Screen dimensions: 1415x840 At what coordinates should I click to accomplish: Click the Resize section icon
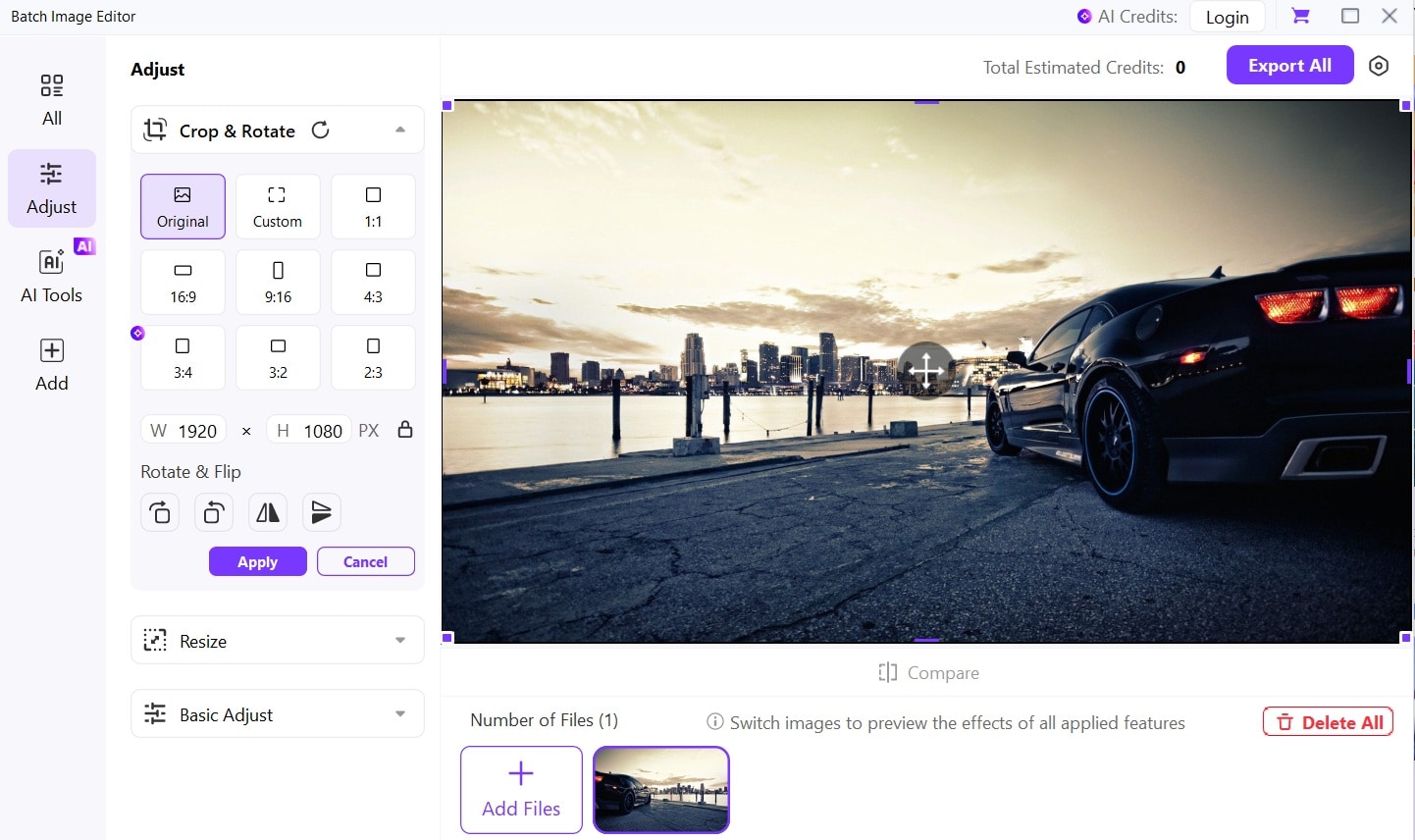[155, 641]
